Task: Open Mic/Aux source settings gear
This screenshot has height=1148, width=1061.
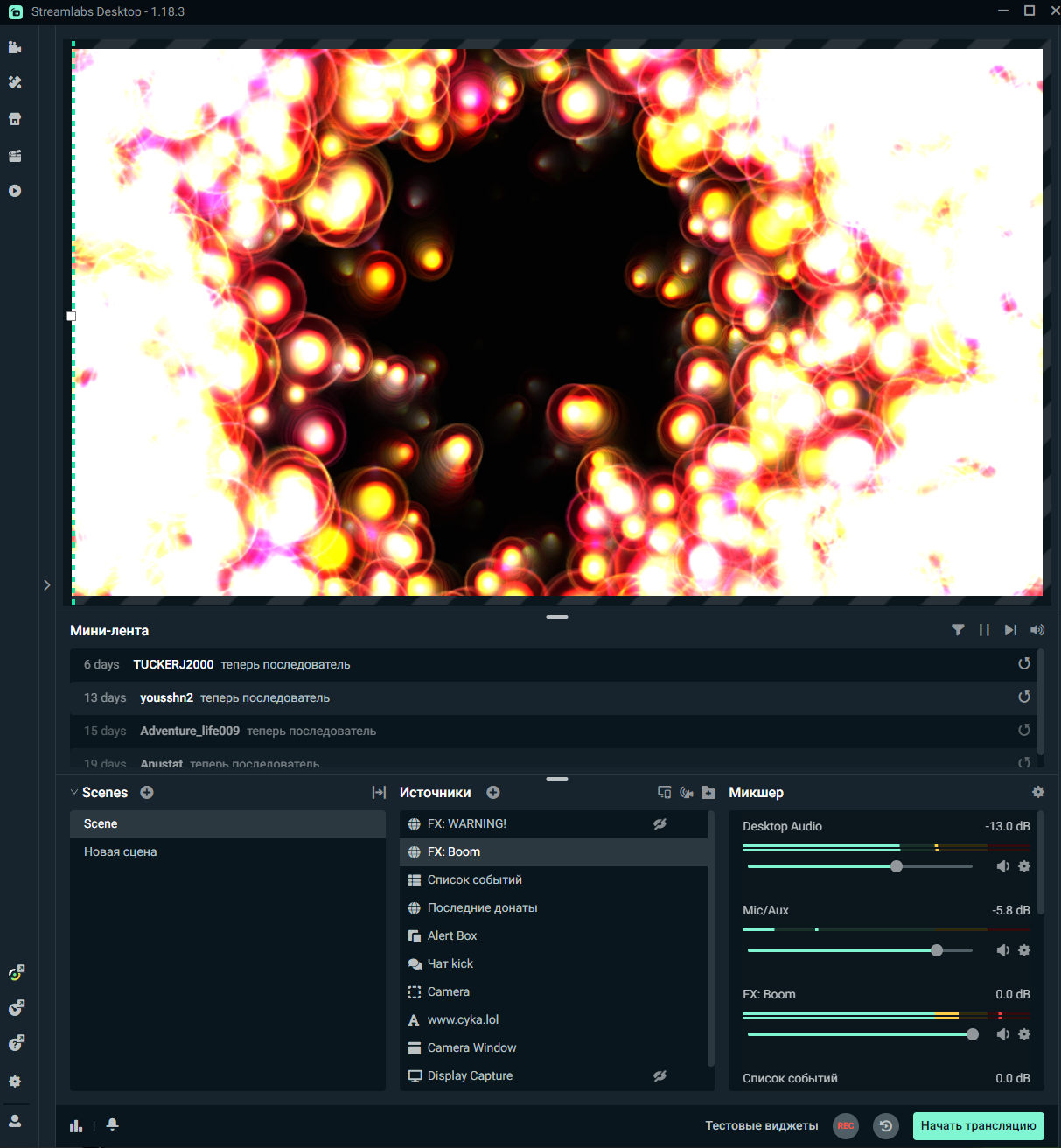Action: [x=1024, y=950]
